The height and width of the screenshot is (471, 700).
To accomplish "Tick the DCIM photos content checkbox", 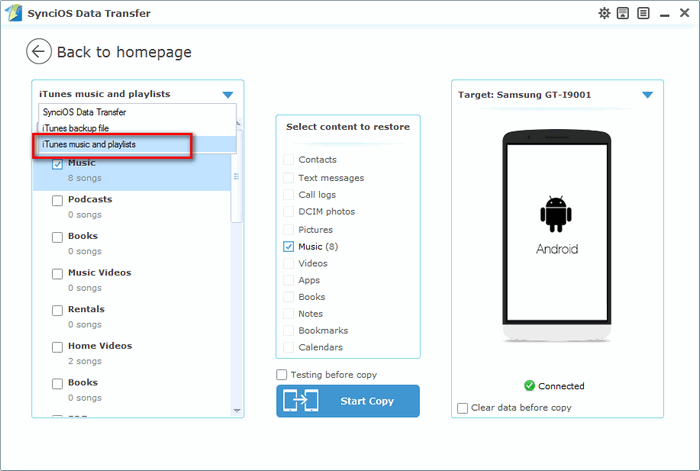I will [288, 212].
